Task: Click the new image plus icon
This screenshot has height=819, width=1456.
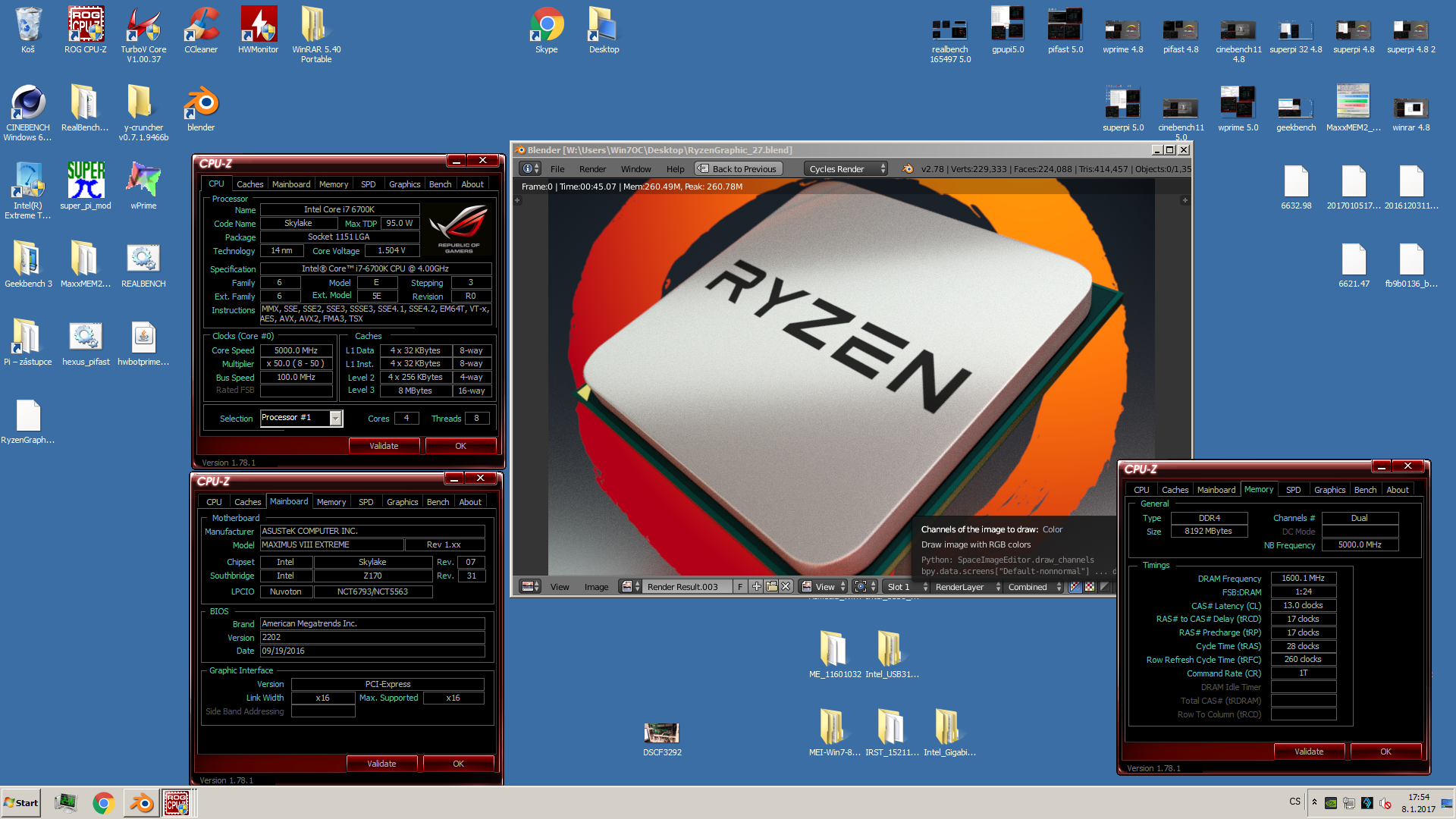Action: 756,586
